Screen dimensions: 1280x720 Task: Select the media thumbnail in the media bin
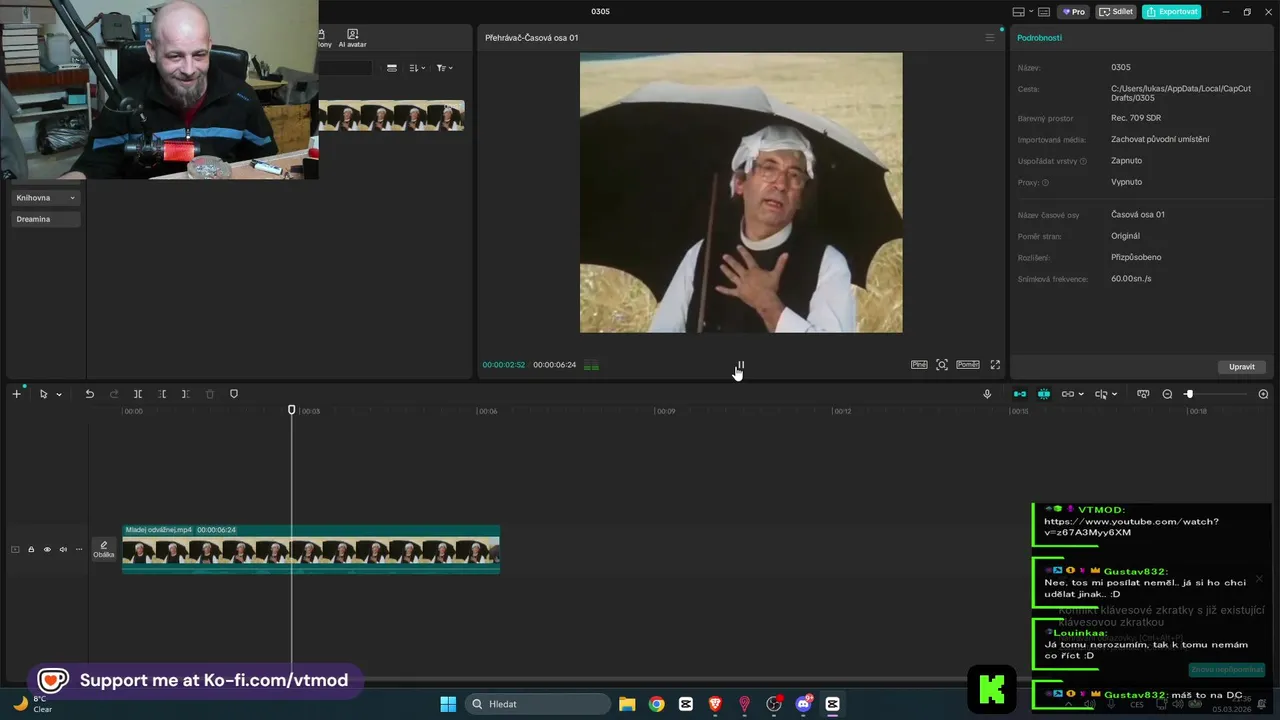pyautogui.click(x=391, y=116)
